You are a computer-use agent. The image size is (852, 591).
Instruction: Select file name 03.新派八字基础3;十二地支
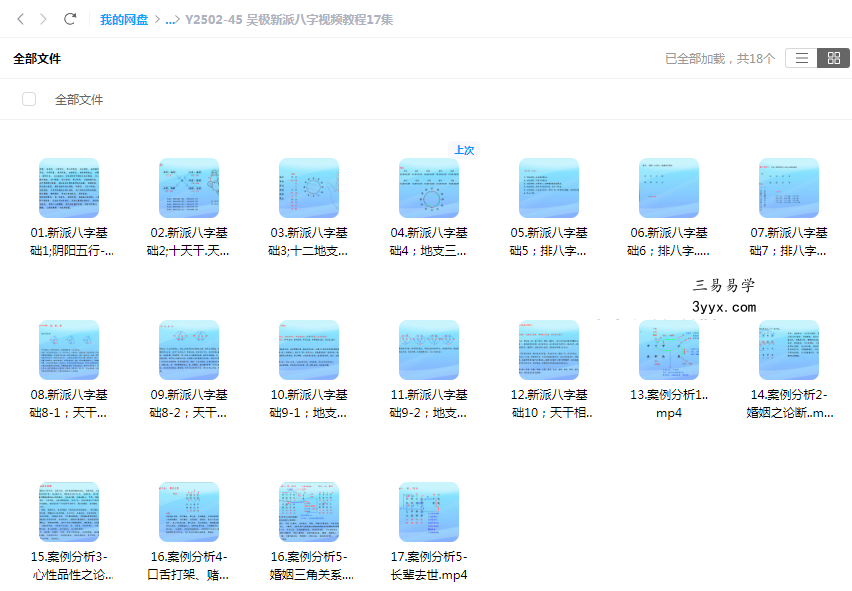coord(308,242)
